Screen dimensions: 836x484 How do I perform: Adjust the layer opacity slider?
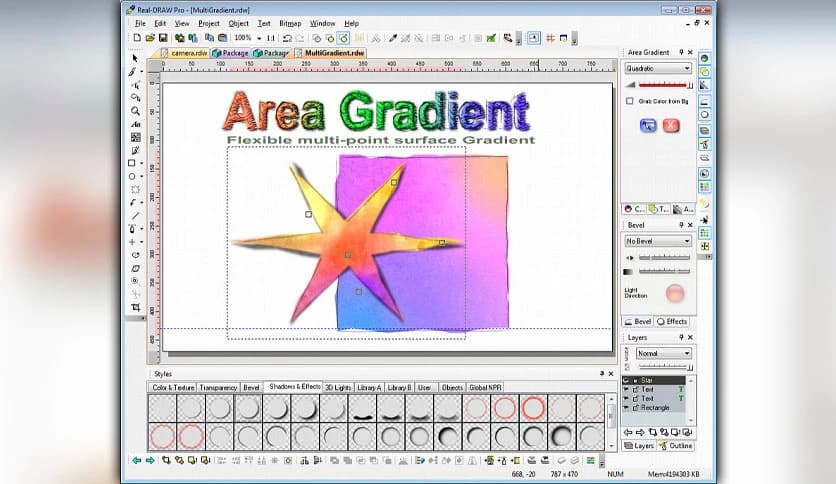[665, 367]
